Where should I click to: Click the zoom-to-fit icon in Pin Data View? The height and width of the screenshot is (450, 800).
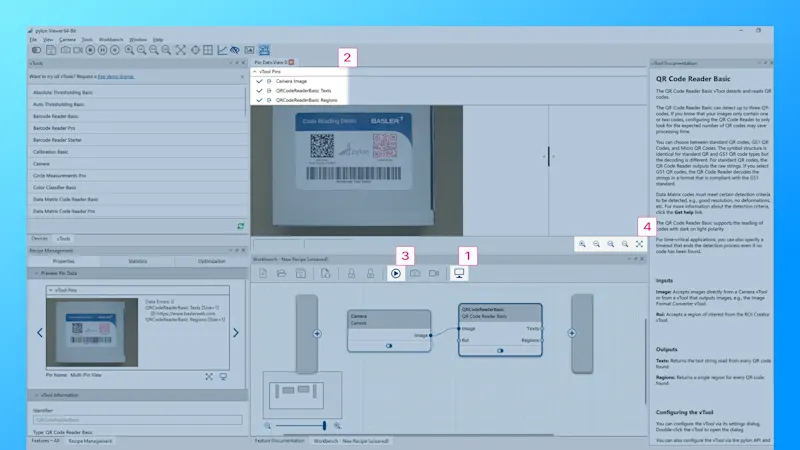639,244
